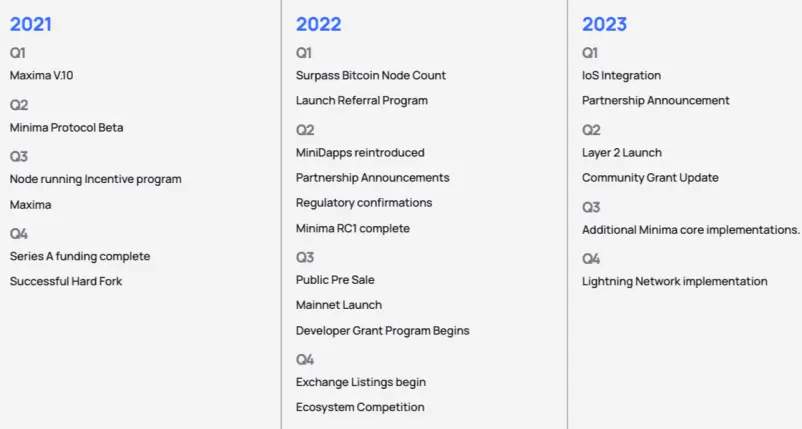The image size is (802, 429).
Task: Select Minima Protocol Beta item
Action: tap(66, 127)
